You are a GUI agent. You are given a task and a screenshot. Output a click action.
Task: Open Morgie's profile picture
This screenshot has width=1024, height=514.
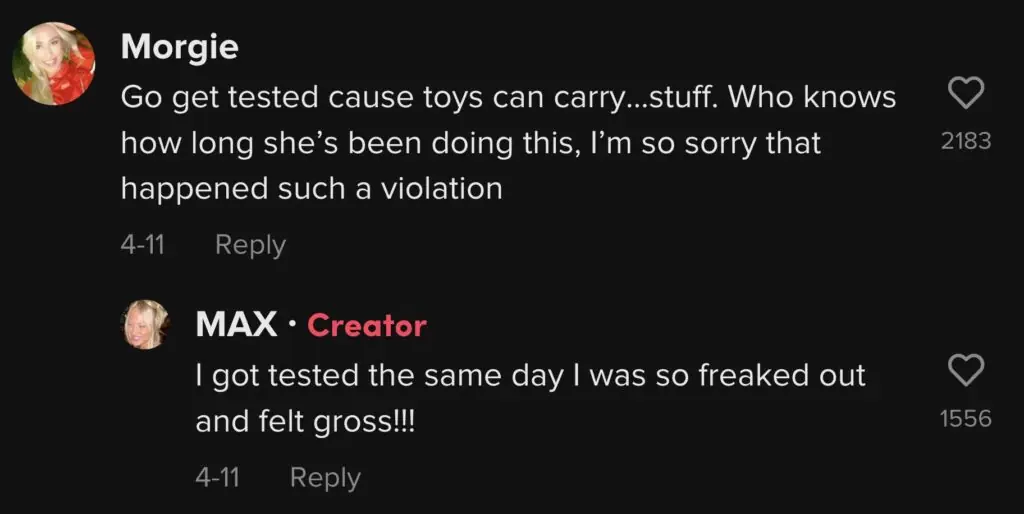point(53,63)
